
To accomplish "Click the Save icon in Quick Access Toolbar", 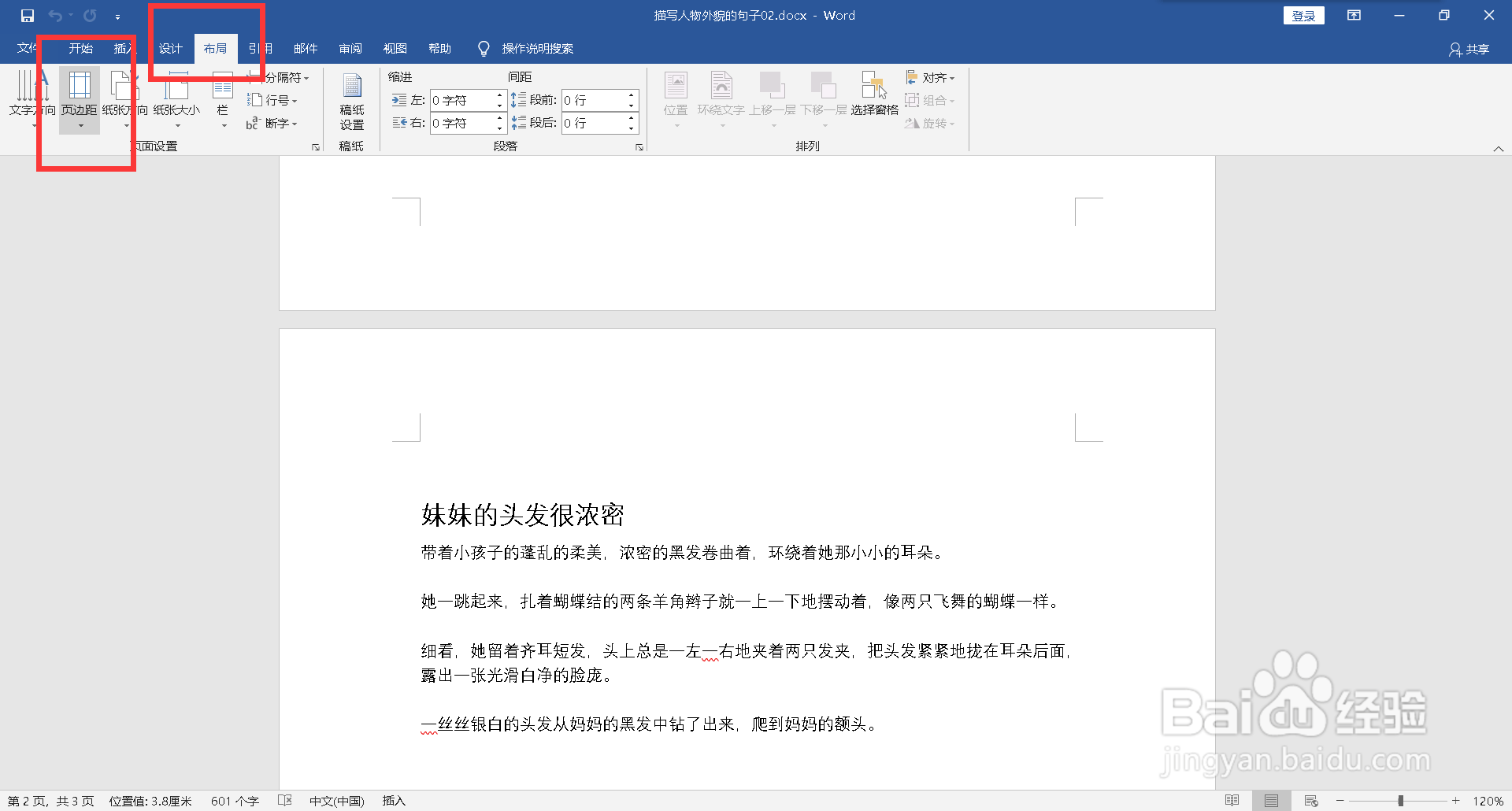I will [x=26, y=15].
